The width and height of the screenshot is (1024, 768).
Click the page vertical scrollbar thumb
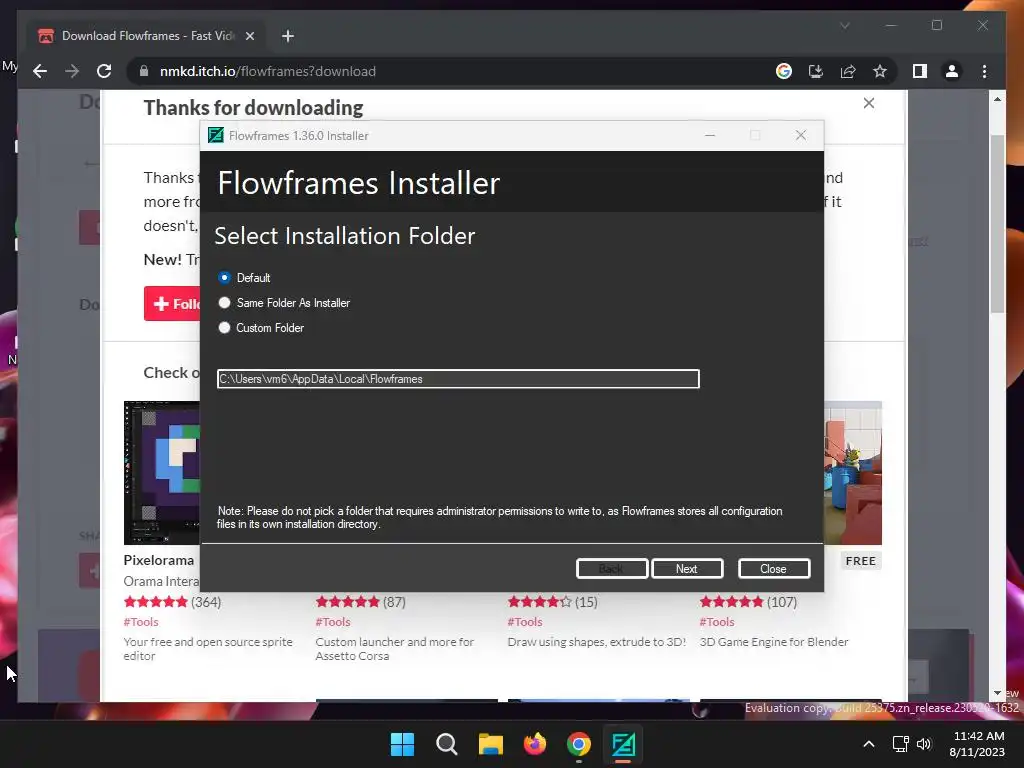tap(997, 224)
